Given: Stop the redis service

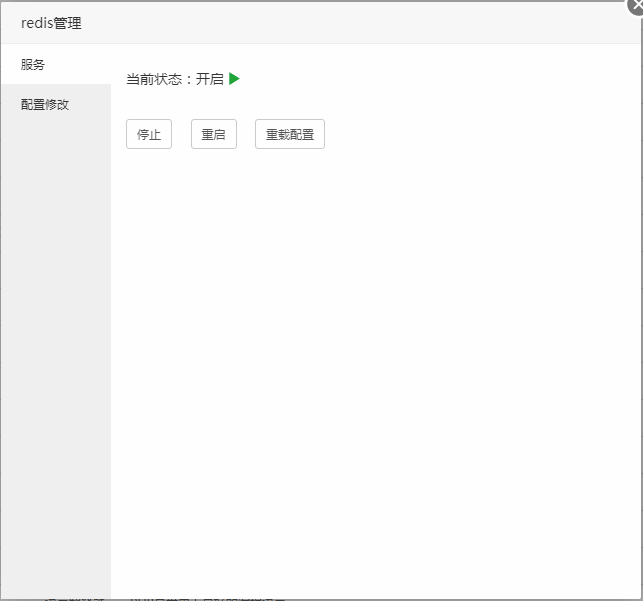Looking at the screenshot, I should point(149,134).
